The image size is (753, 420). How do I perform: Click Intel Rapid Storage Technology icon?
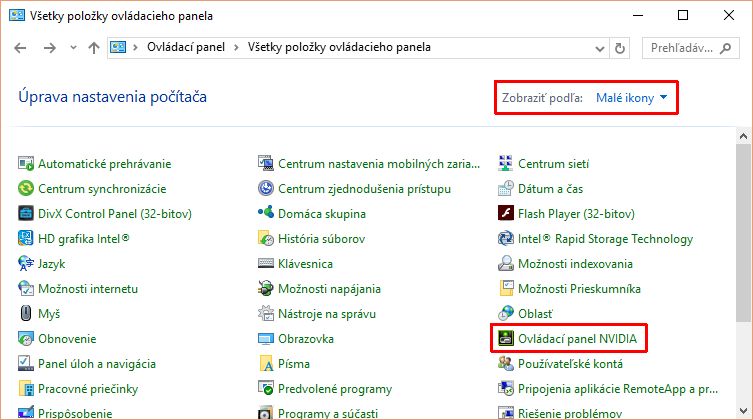pos(506,239)
